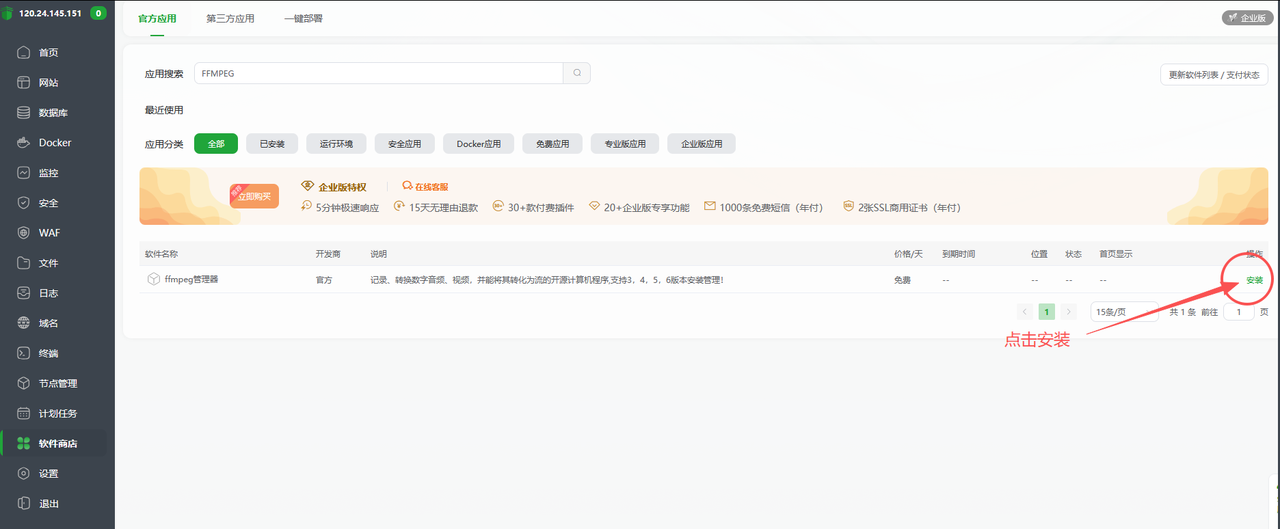Image resolution: width=1280 pixels, height=529 pixels.
Task: Click the ffmpeg管理器 software name
Action: [191, 279]
